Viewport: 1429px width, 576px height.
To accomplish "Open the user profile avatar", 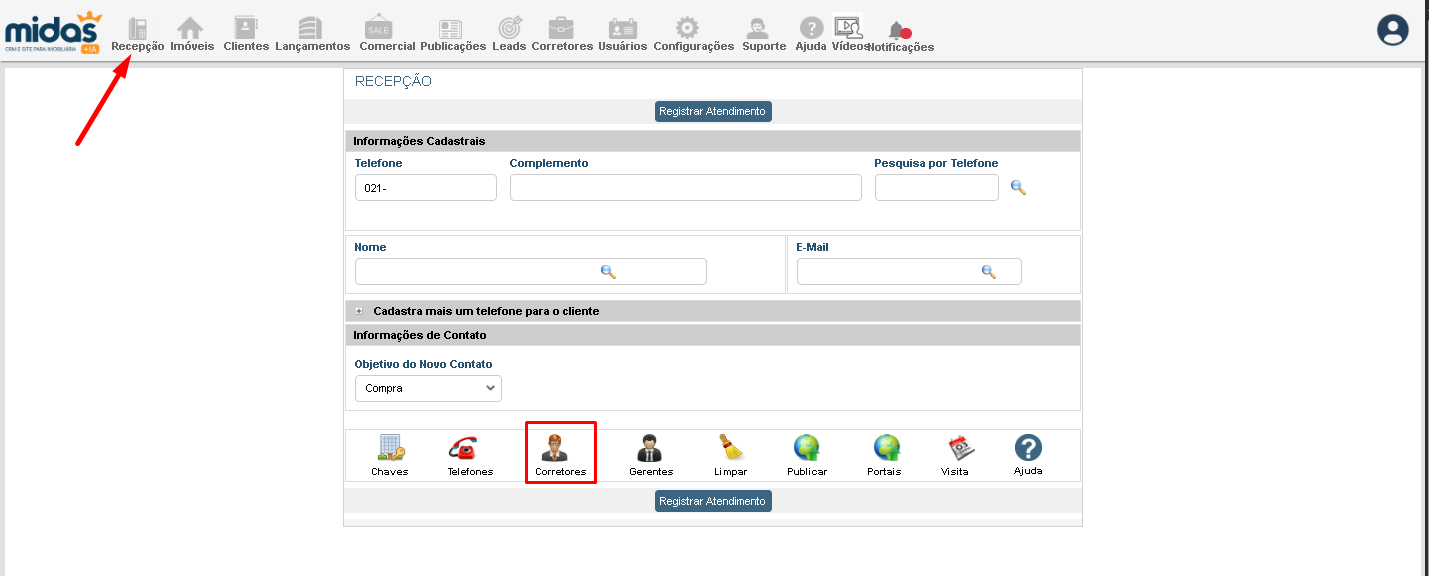I will 1392,30.
